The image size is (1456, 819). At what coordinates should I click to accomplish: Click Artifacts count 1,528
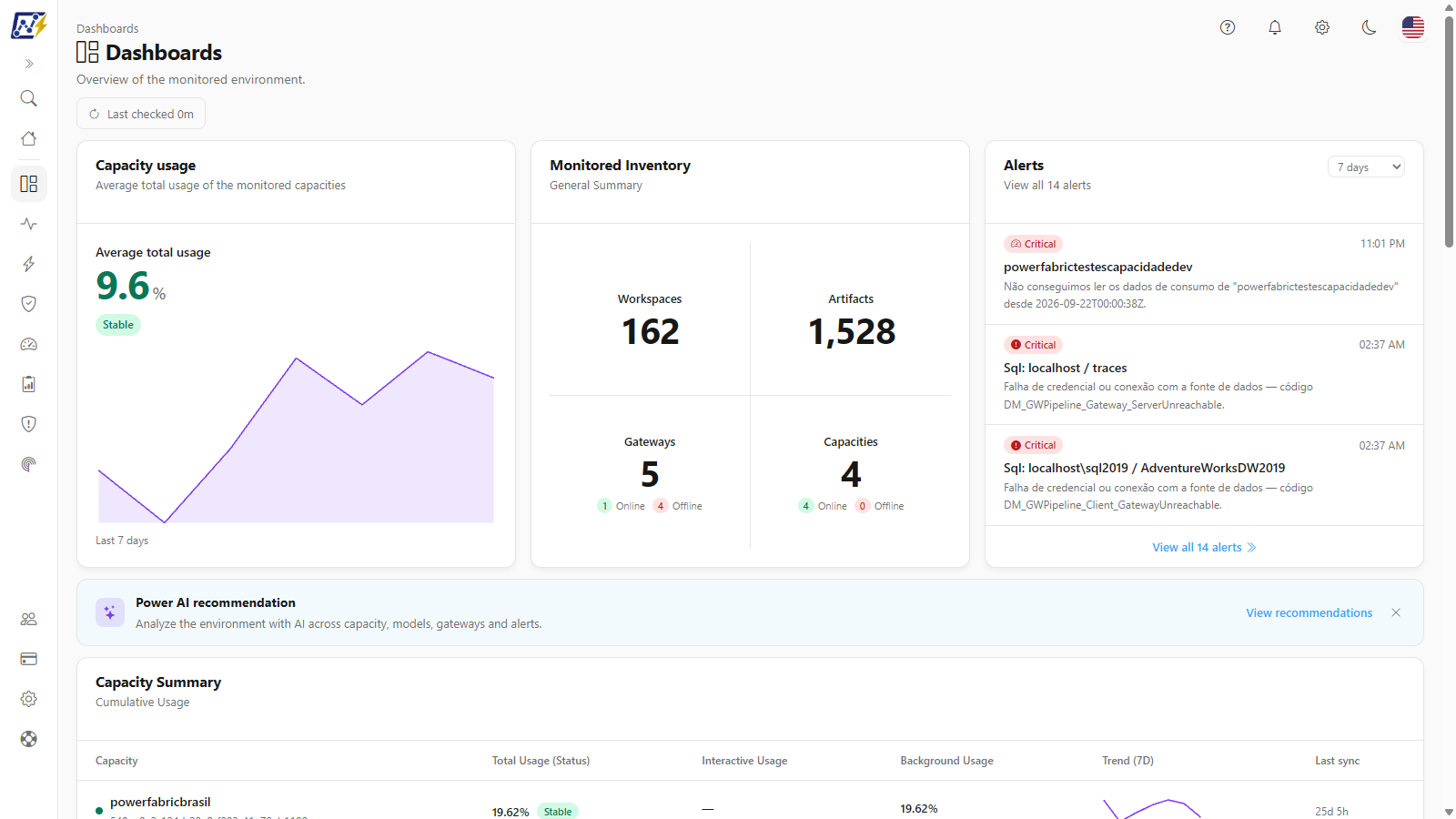pyautogui.click(x=851, y=331)
